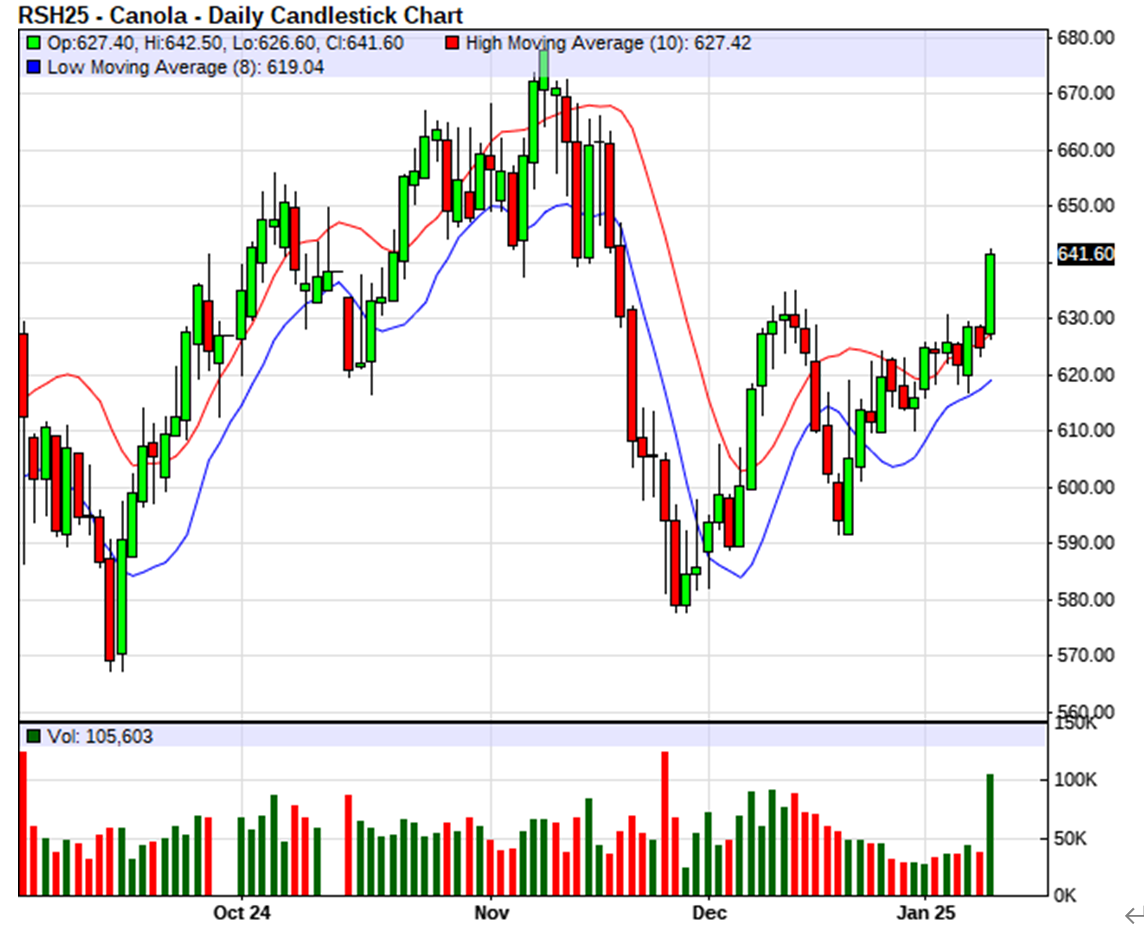Click the 680.00 price axis label

(x=1086, y=38)
